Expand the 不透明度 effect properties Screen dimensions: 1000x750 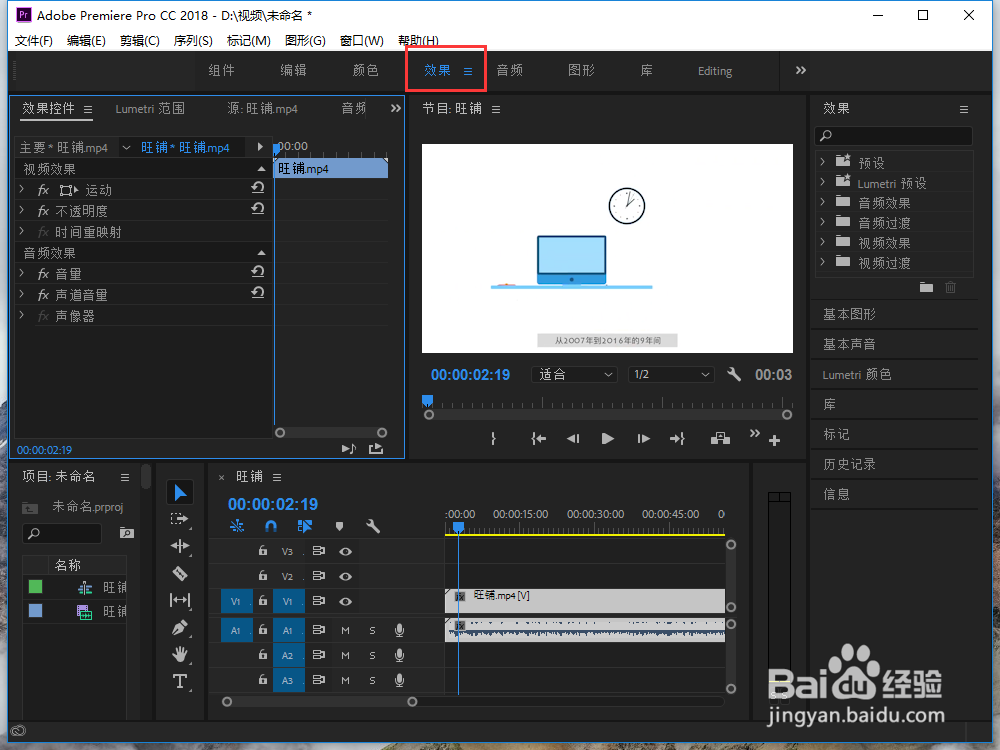click(x=22, y=210)
